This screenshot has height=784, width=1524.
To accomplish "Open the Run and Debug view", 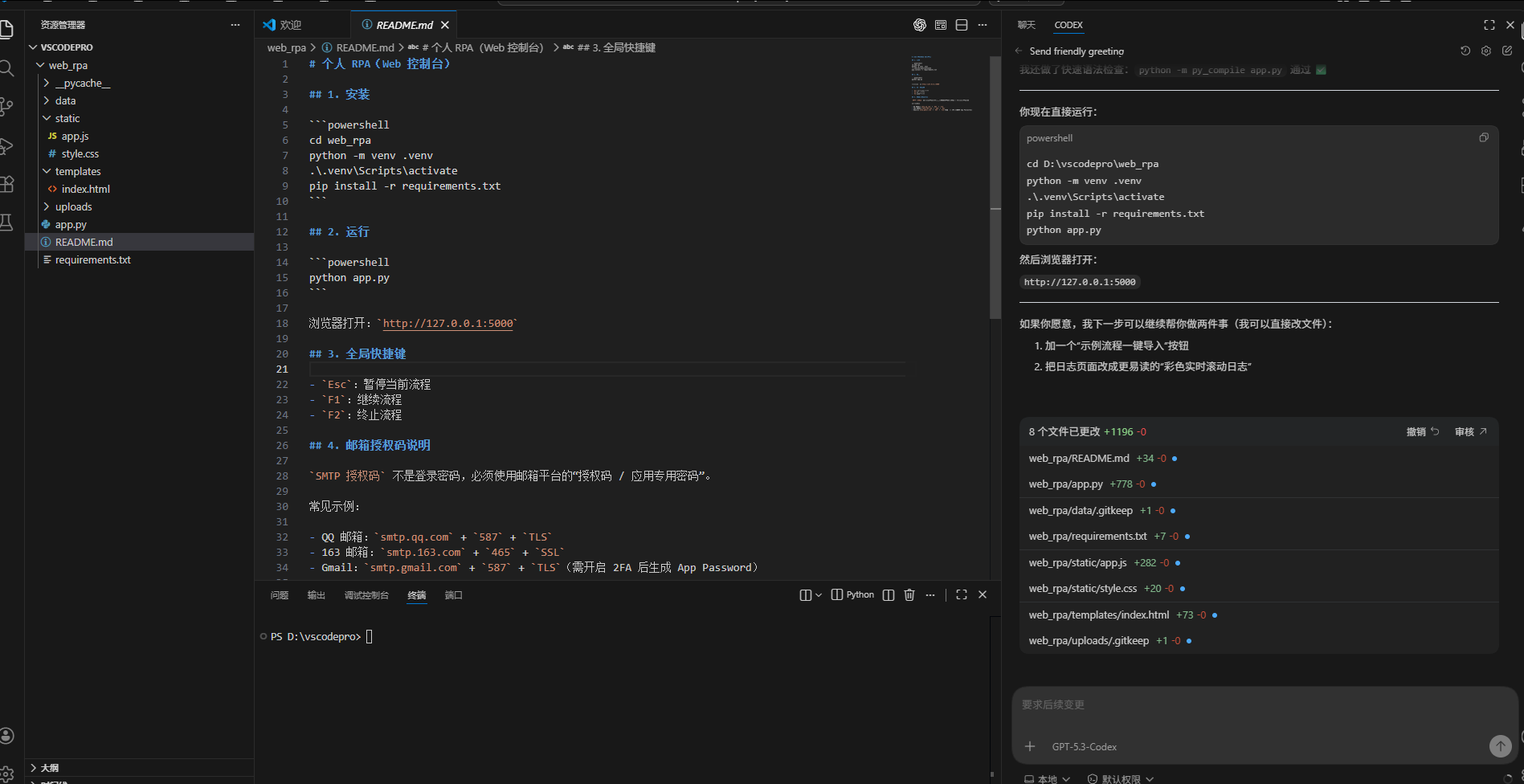I will [6, 145].
